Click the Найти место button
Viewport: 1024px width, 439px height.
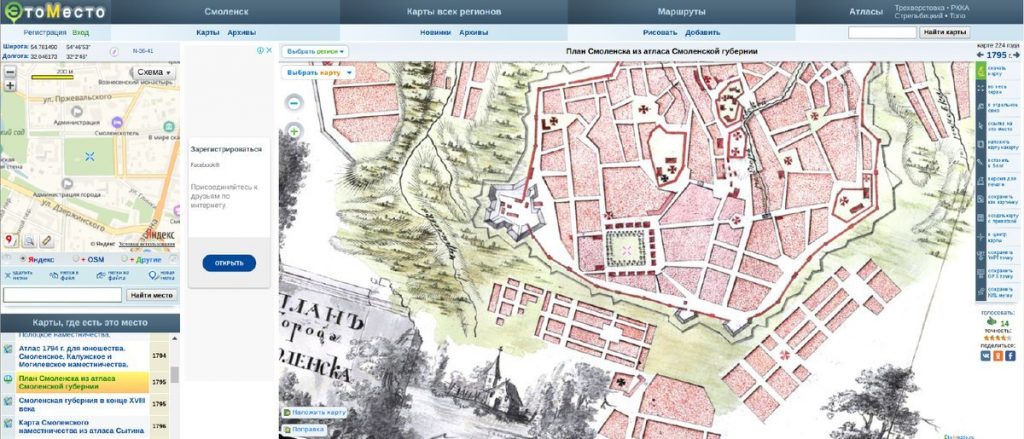click(152, 295)
